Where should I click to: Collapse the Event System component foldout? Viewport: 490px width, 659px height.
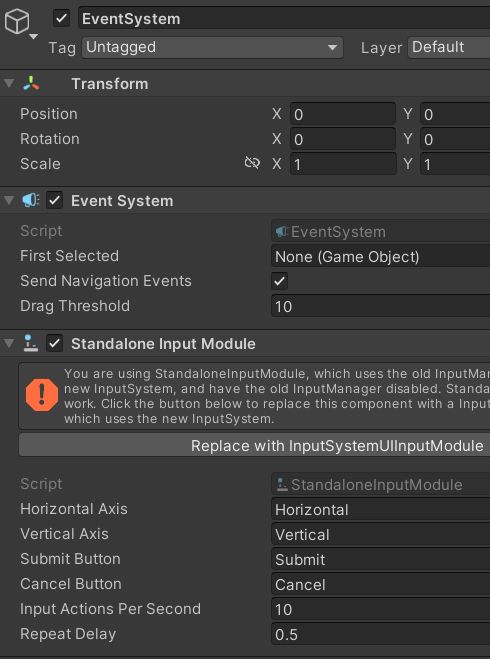(8, 200)
